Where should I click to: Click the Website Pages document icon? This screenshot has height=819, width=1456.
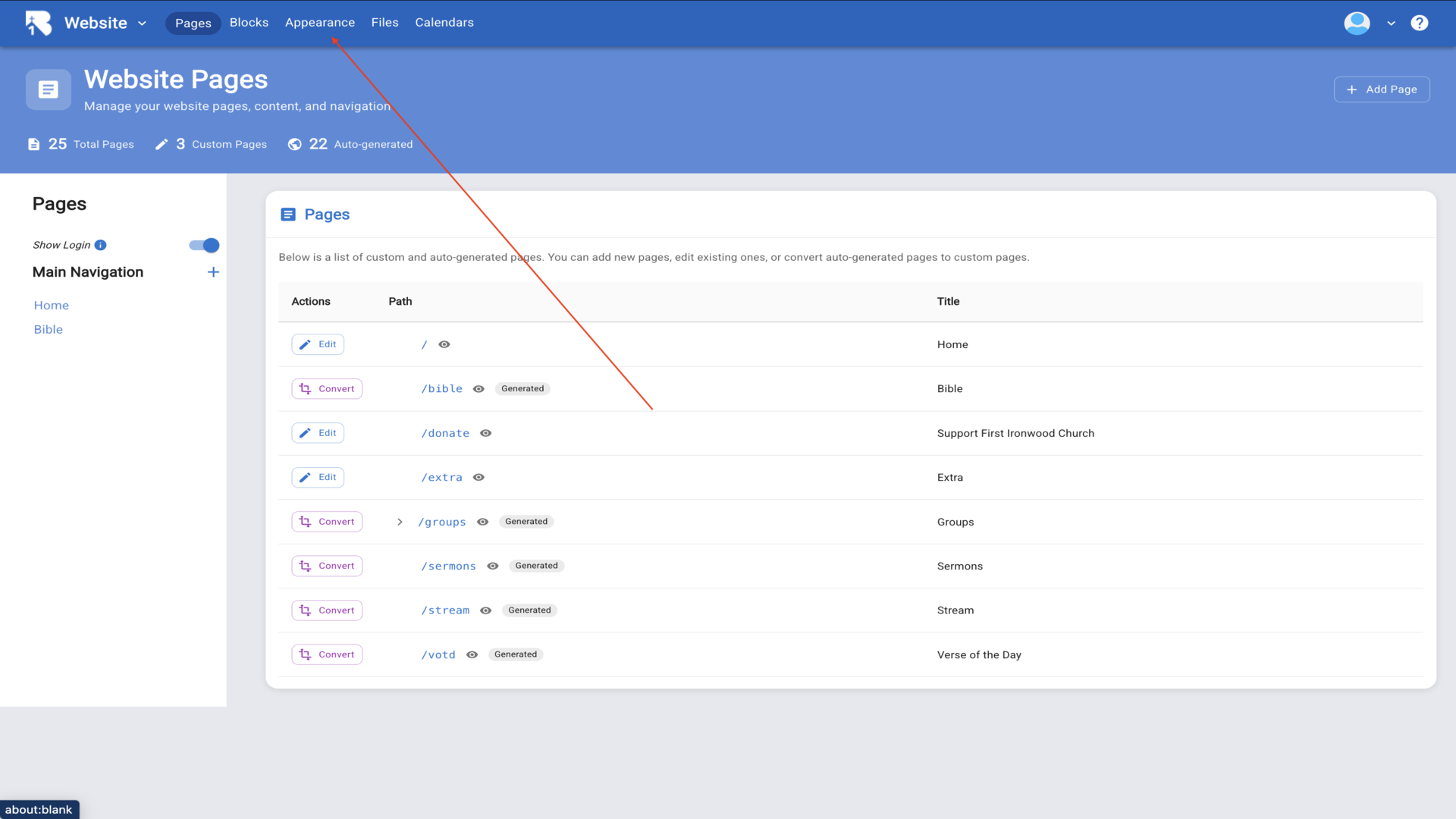tap(49, 89)
